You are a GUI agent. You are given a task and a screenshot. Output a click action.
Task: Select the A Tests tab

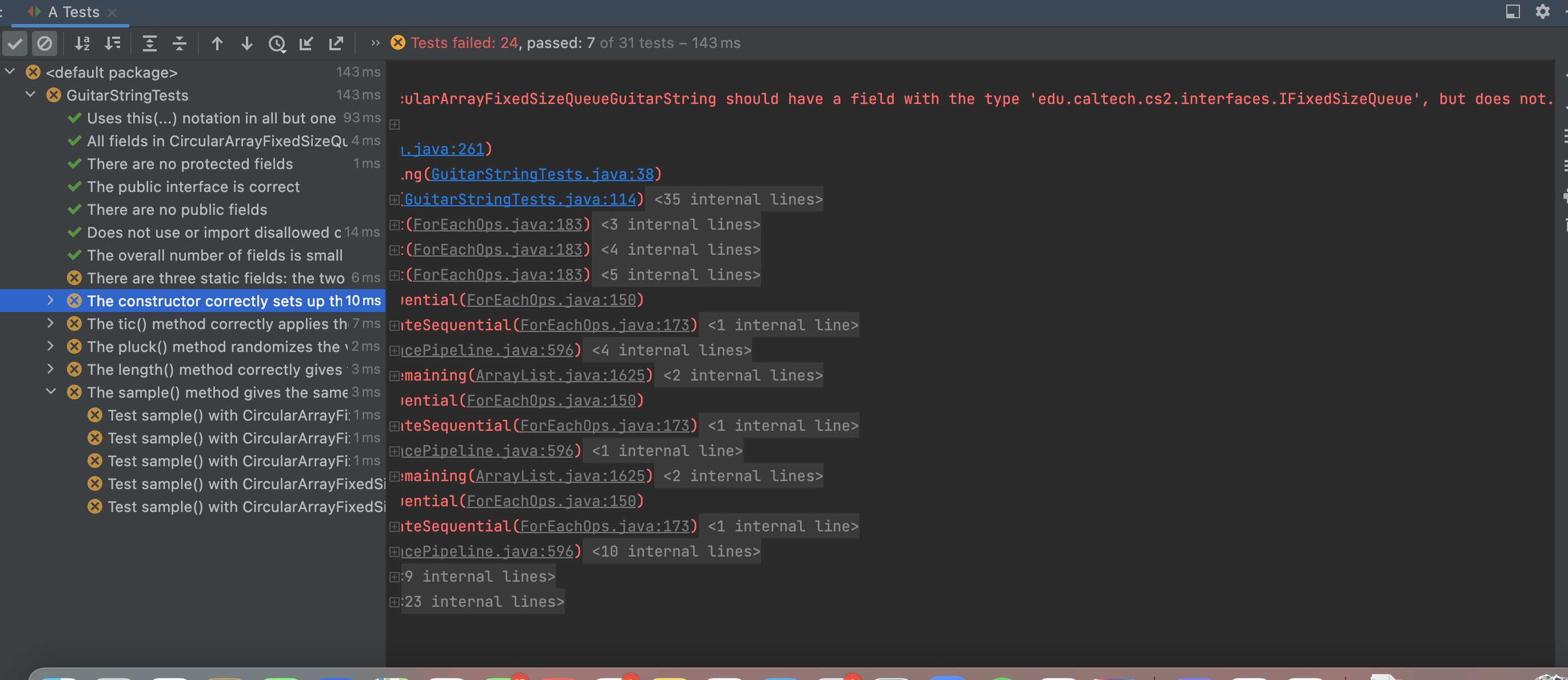(x=73, y=12)
